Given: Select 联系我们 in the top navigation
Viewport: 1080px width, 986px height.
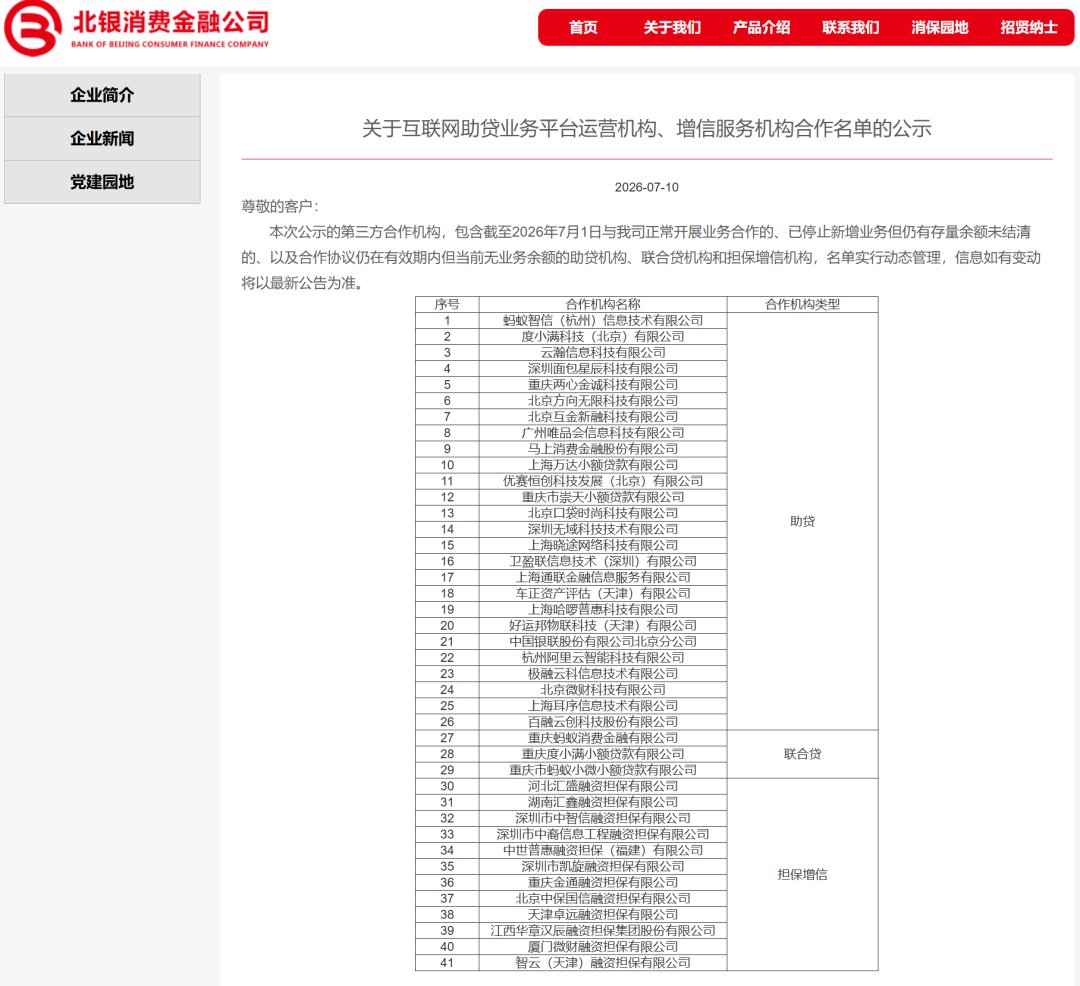Looking at the screenshot, I should point(851,28).
